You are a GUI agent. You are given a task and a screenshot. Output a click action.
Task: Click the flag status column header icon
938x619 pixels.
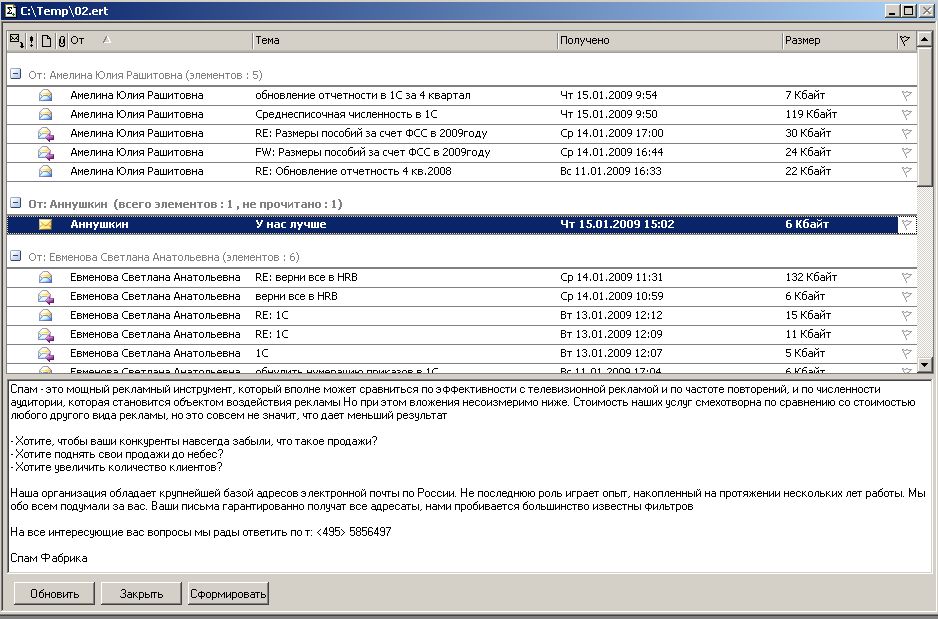[x=905, y=41]
